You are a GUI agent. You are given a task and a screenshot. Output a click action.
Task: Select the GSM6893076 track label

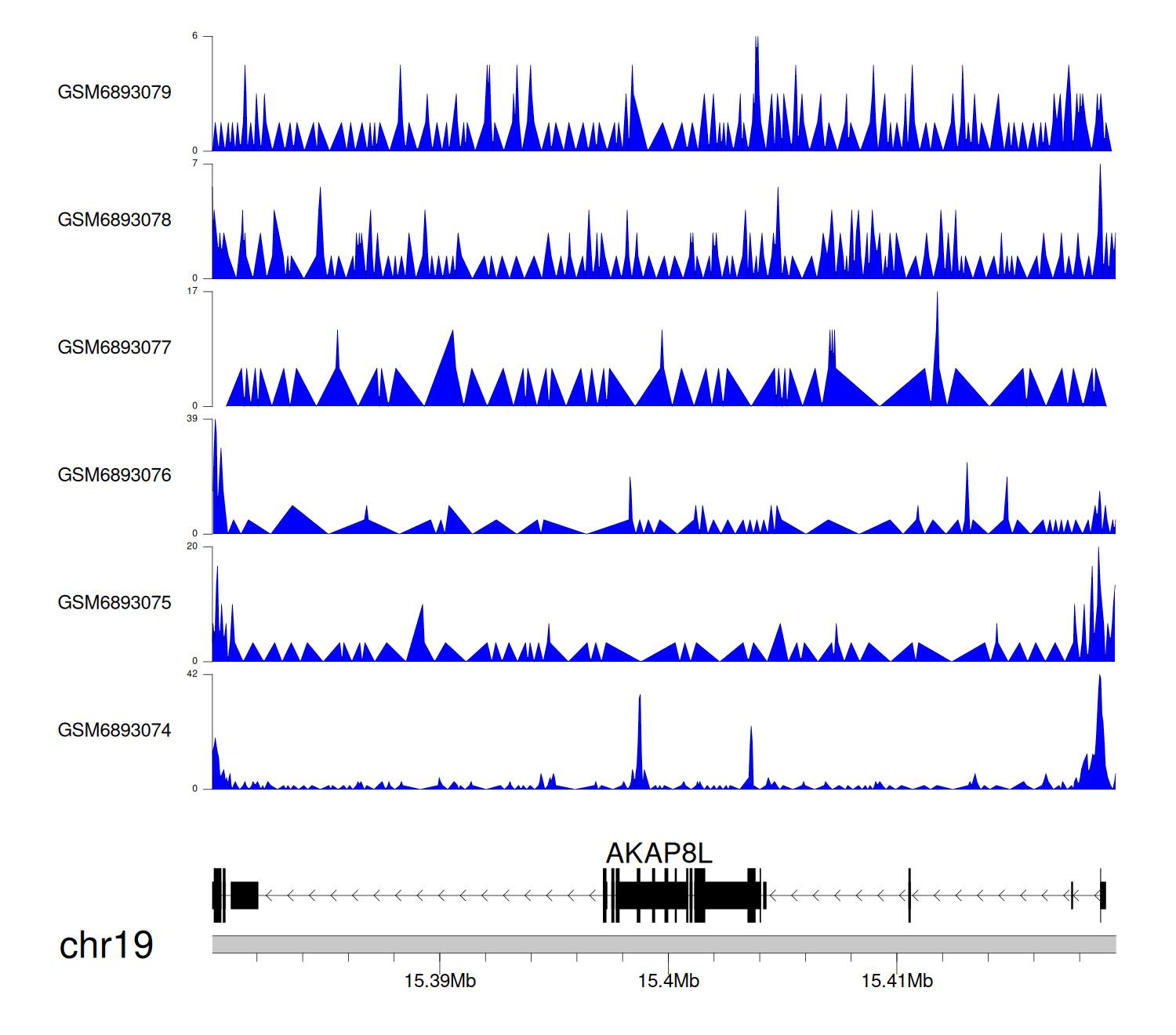pos(114,475)
